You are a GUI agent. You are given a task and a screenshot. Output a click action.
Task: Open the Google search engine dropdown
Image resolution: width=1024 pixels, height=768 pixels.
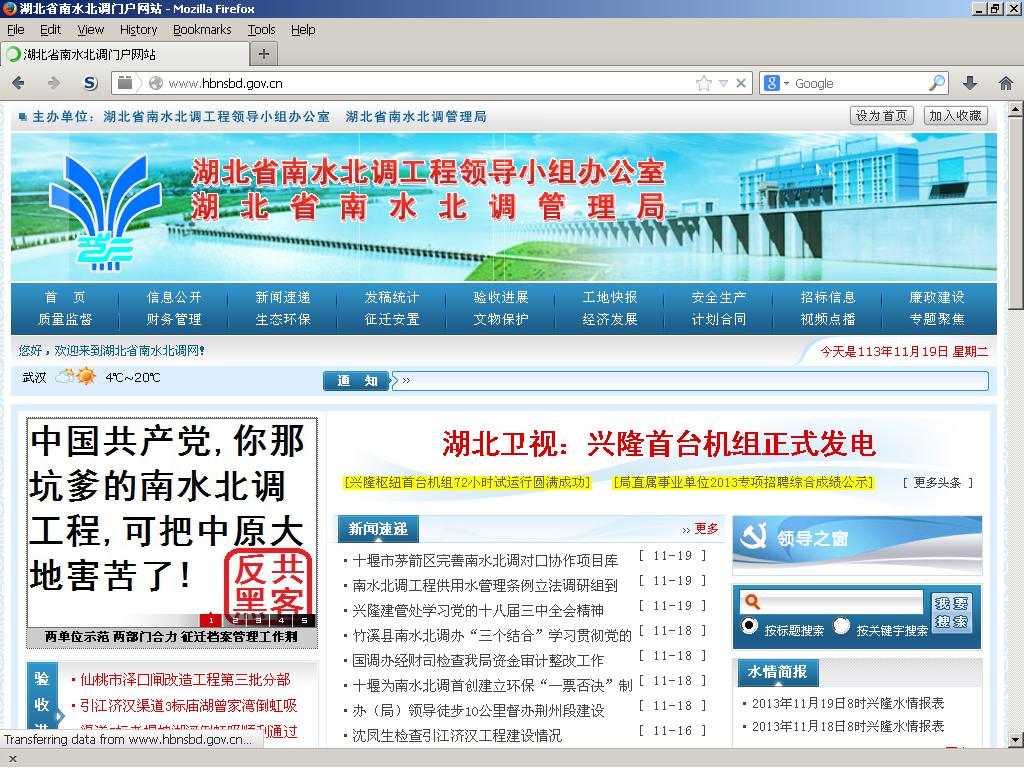coord(777,83)
